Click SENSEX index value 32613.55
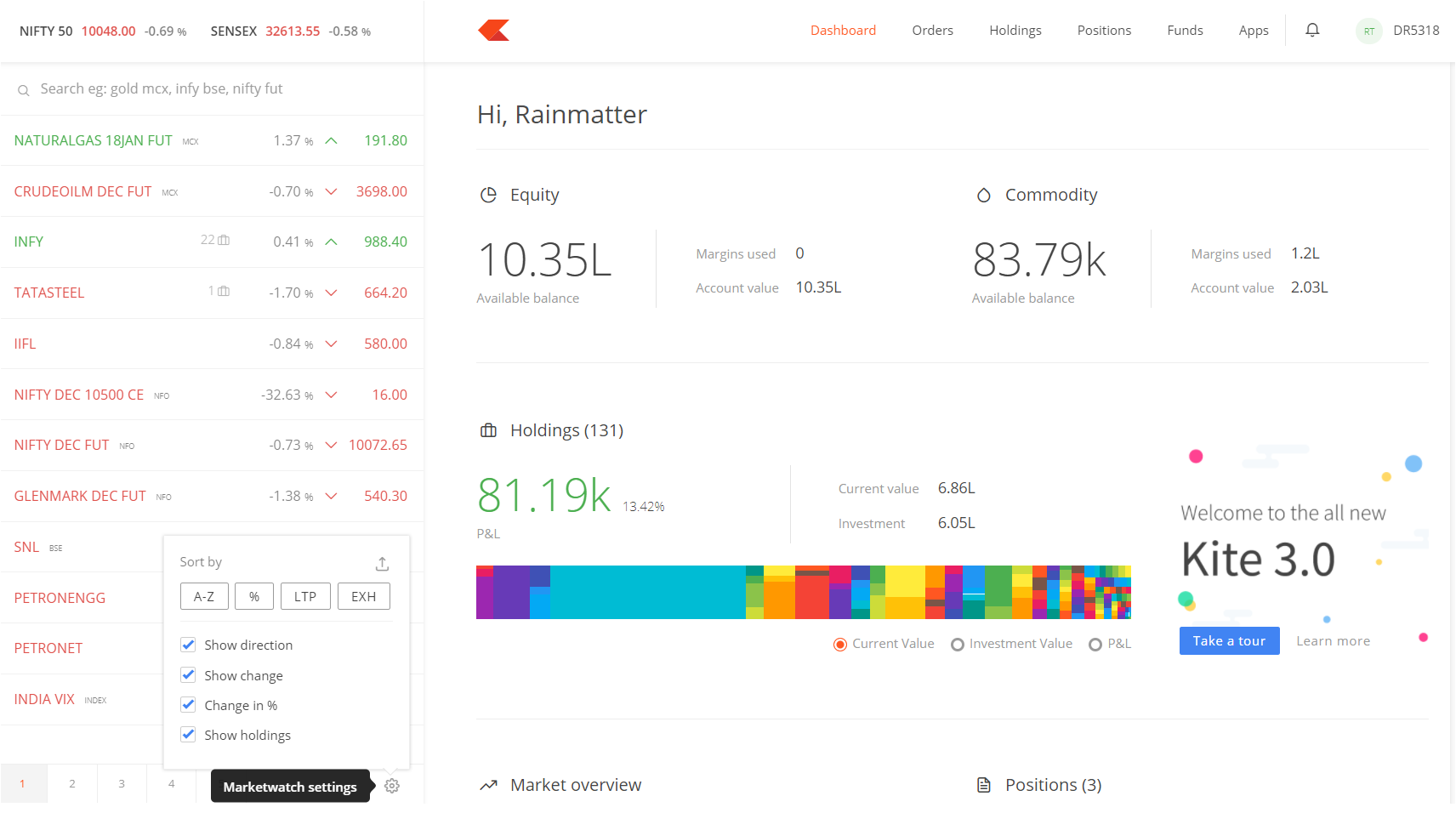The width and height of the screenshot is (1456, 813). point(293,31)
